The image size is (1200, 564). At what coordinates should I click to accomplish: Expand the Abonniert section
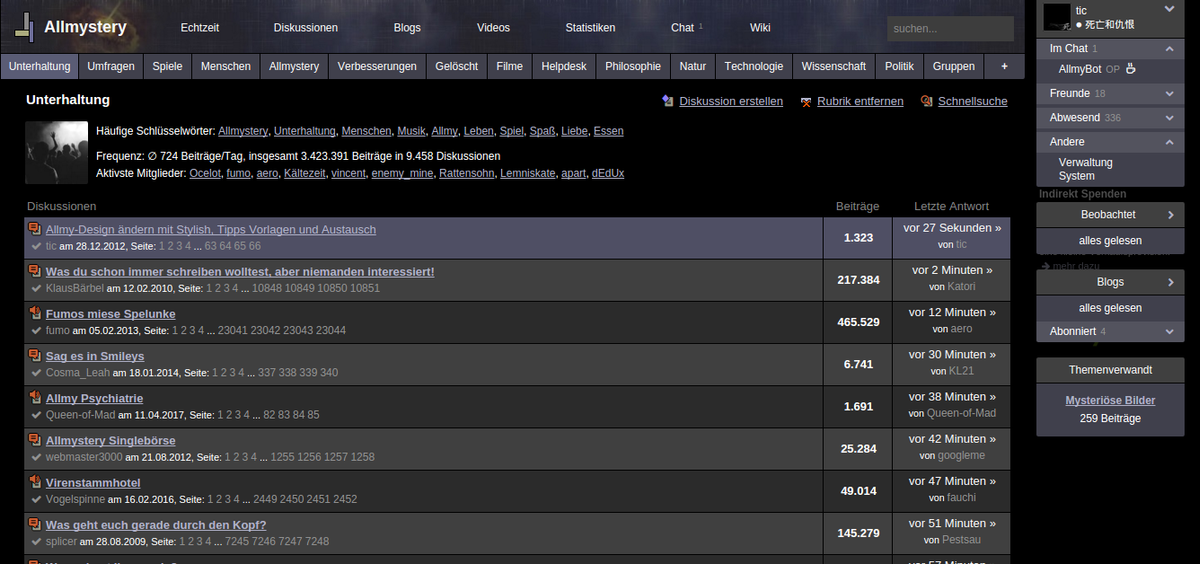1169,331
